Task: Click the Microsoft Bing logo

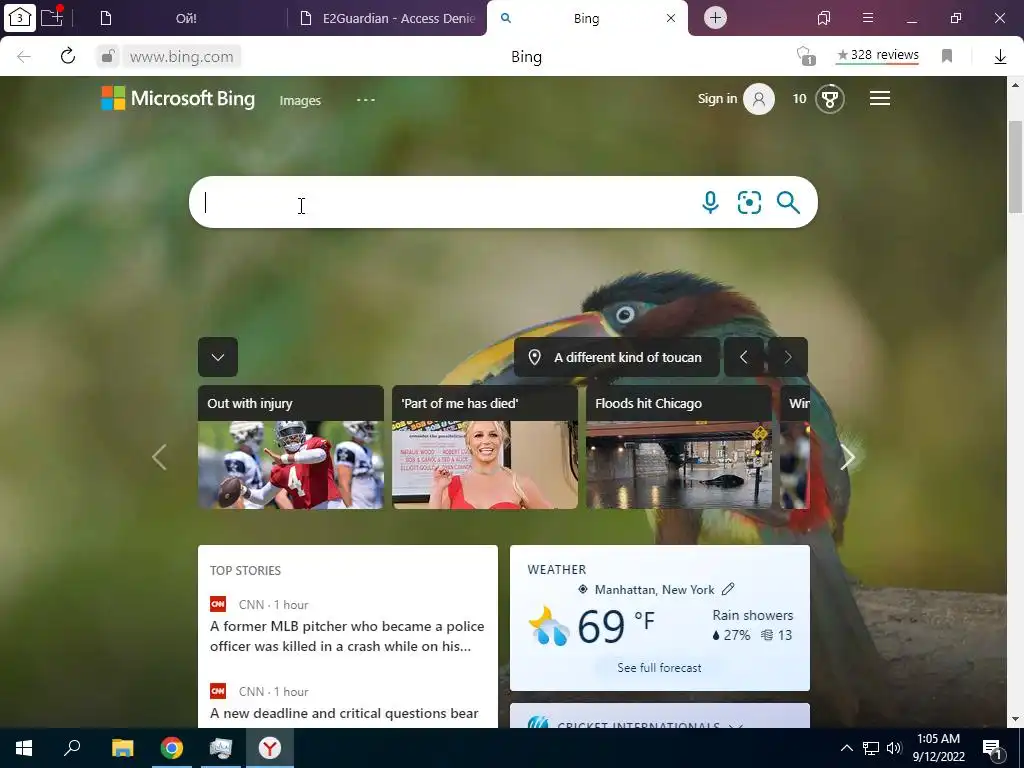Action: click(178, 99)
